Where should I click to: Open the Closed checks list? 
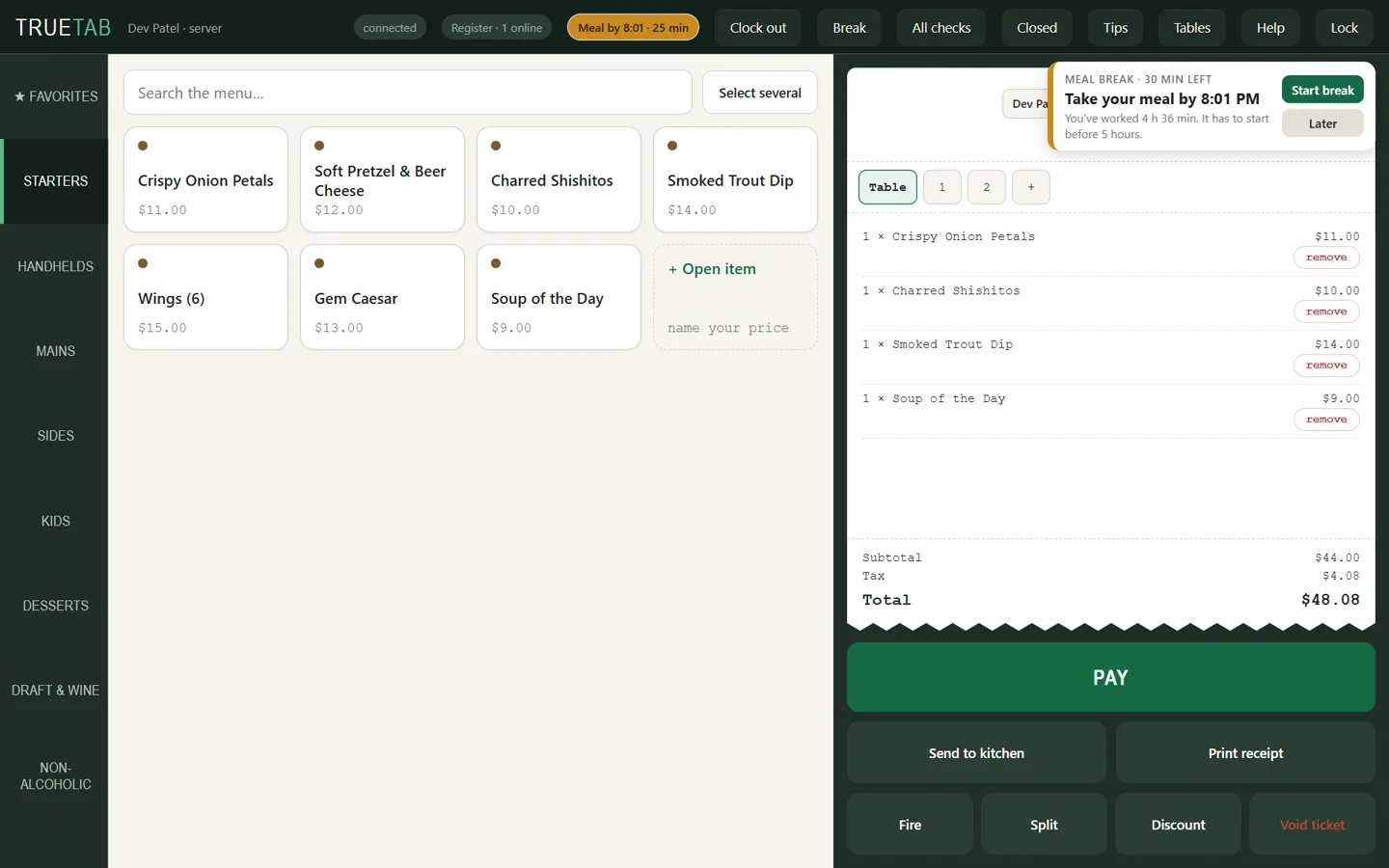pyautogui.click(x=1037, y=28)
